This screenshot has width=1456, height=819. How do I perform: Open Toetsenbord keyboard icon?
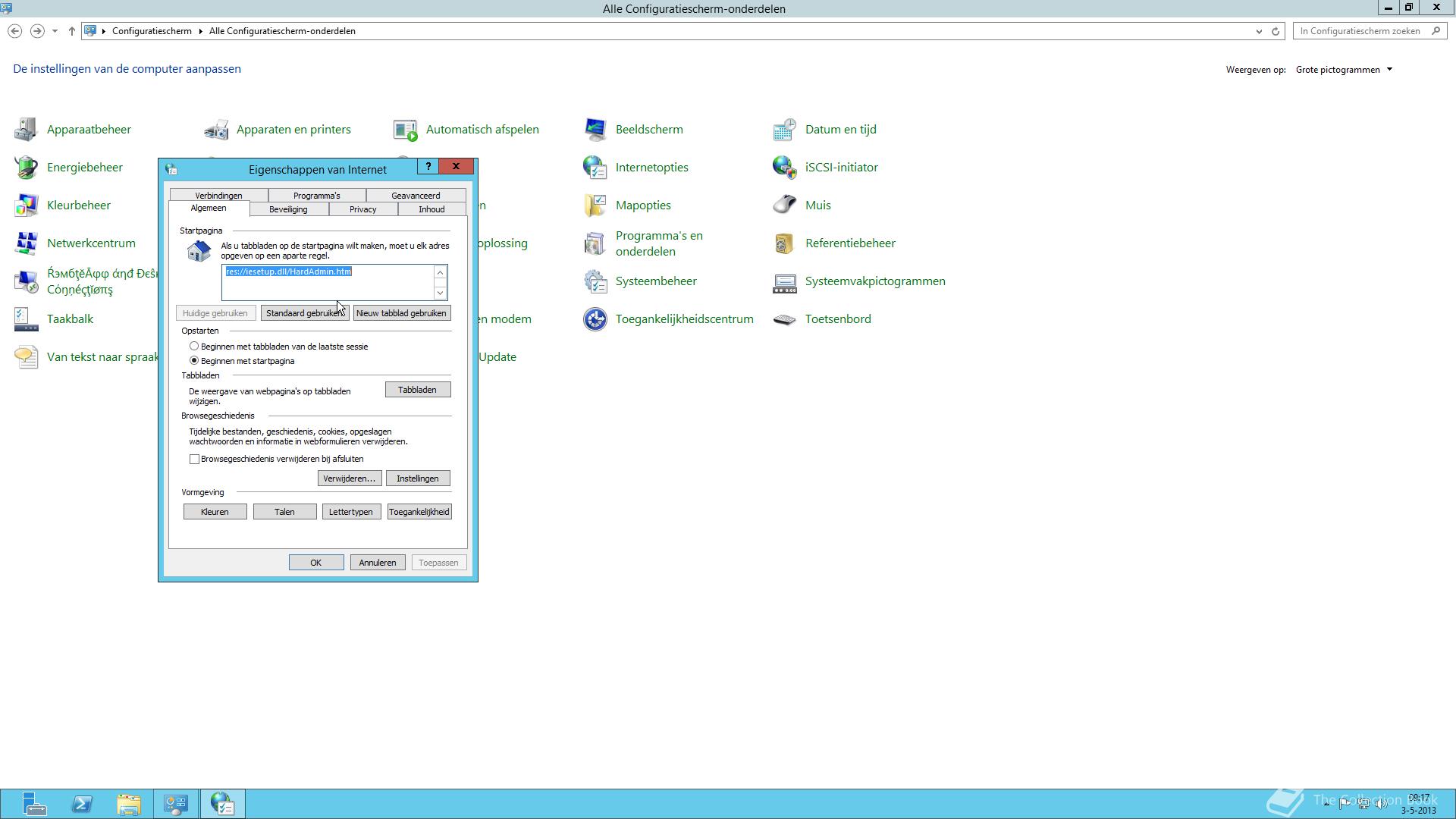point(785,319)
